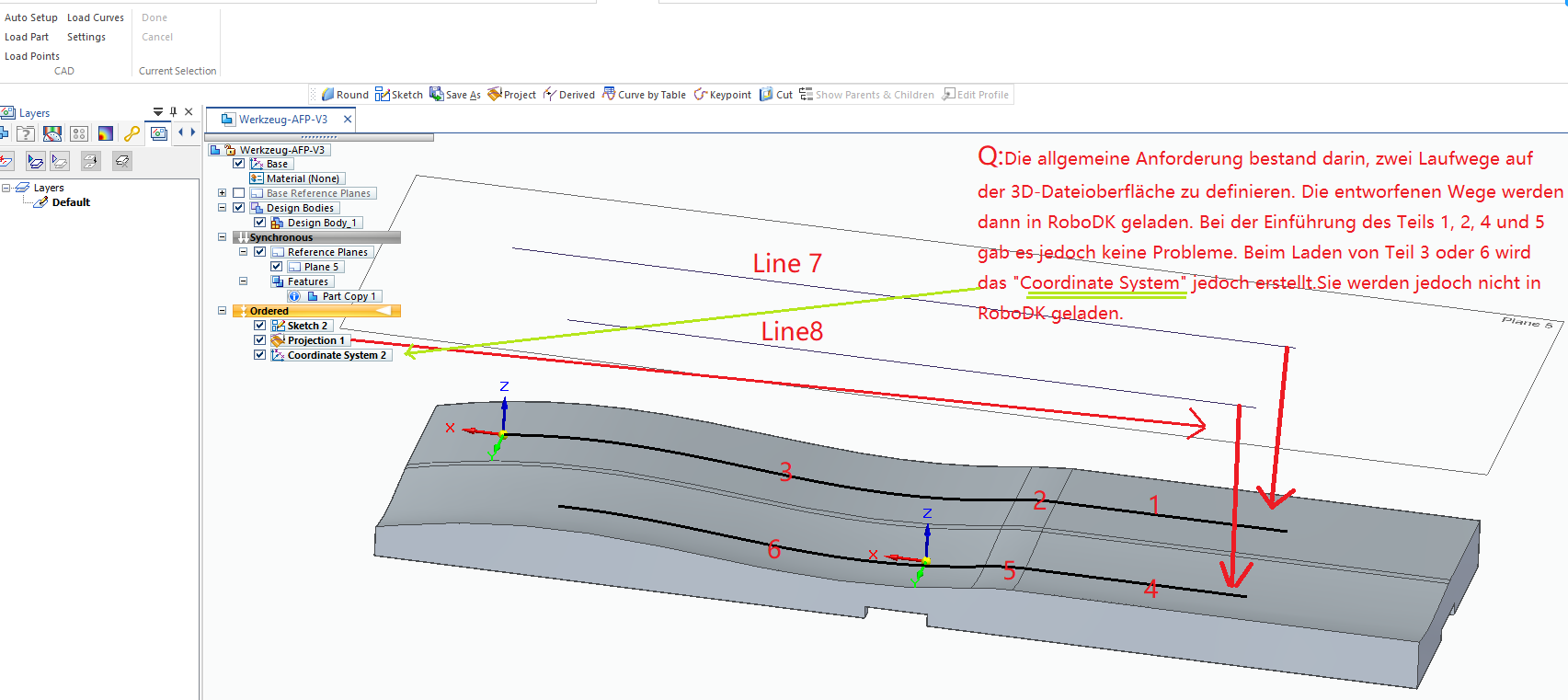This screenshot has width=1568, height=700.
Task: Open the yellow key icon pane tab
Action: tap(132, 133)
